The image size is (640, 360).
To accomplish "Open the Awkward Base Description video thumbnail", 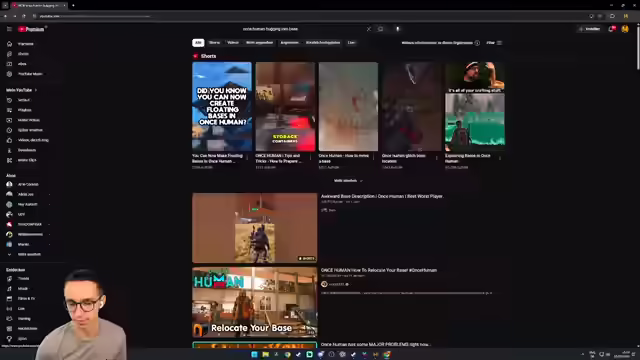I will (254, 228).
